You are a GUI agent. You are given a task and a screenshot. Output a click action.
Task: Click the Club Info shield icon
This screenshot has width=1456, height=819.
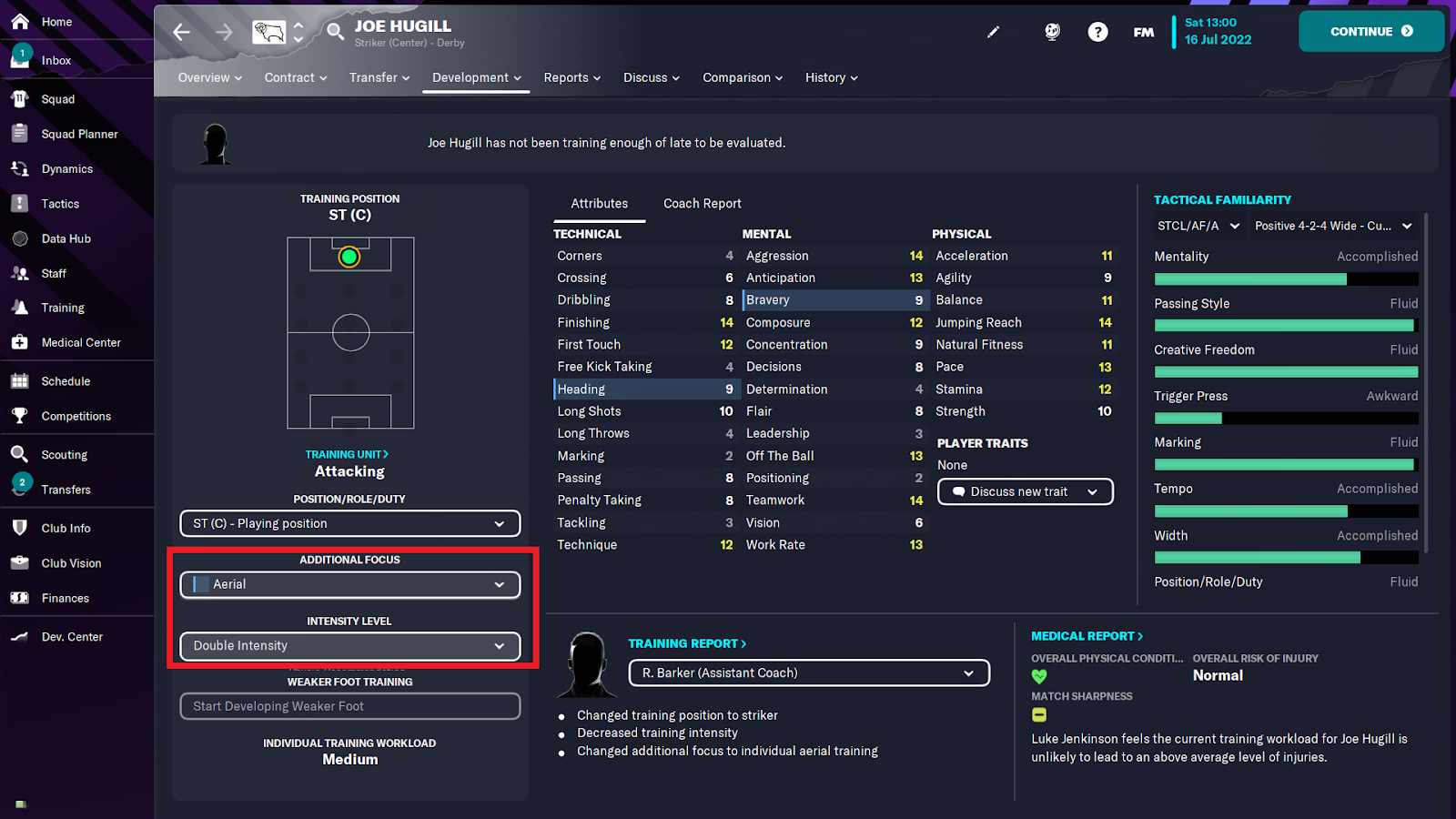coord(20,528)
